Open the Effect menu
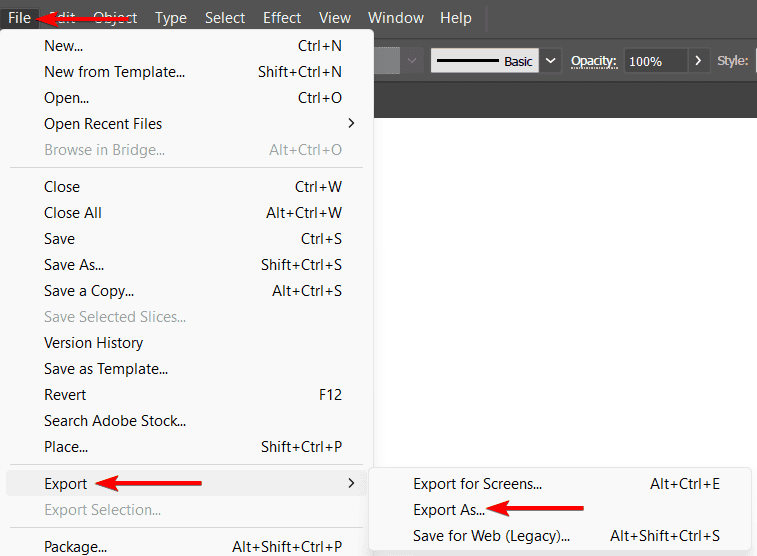Screen dimensions: 757x556 point(282,18)
